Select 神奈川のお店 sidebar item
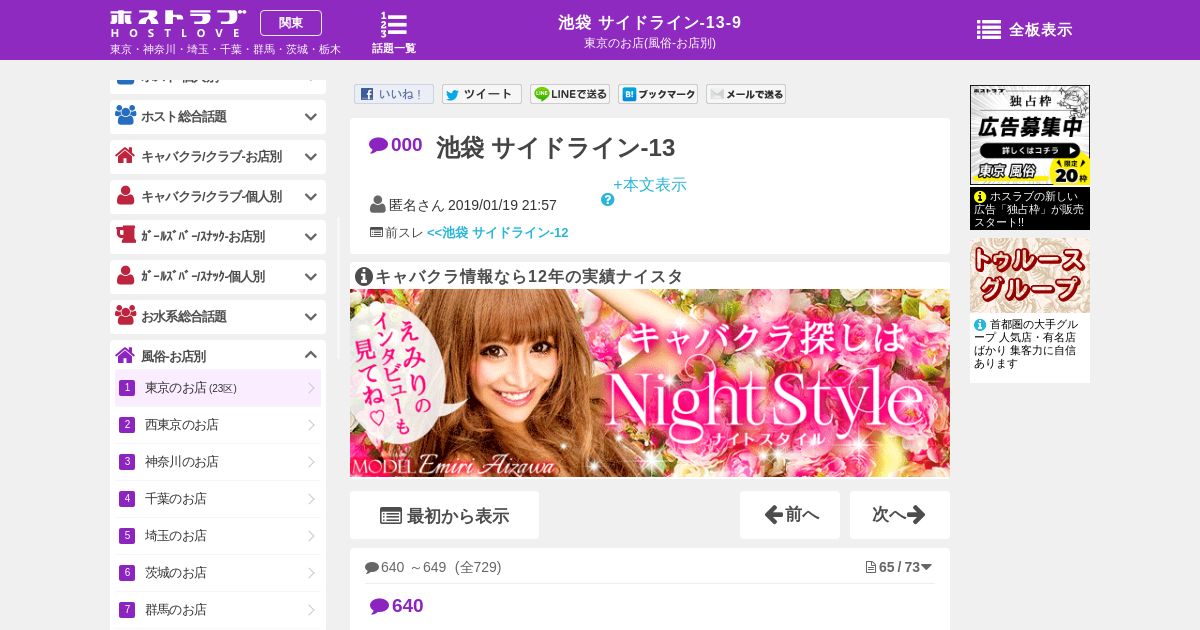Screen dimensions: 1200x630 tap(218, 462)
